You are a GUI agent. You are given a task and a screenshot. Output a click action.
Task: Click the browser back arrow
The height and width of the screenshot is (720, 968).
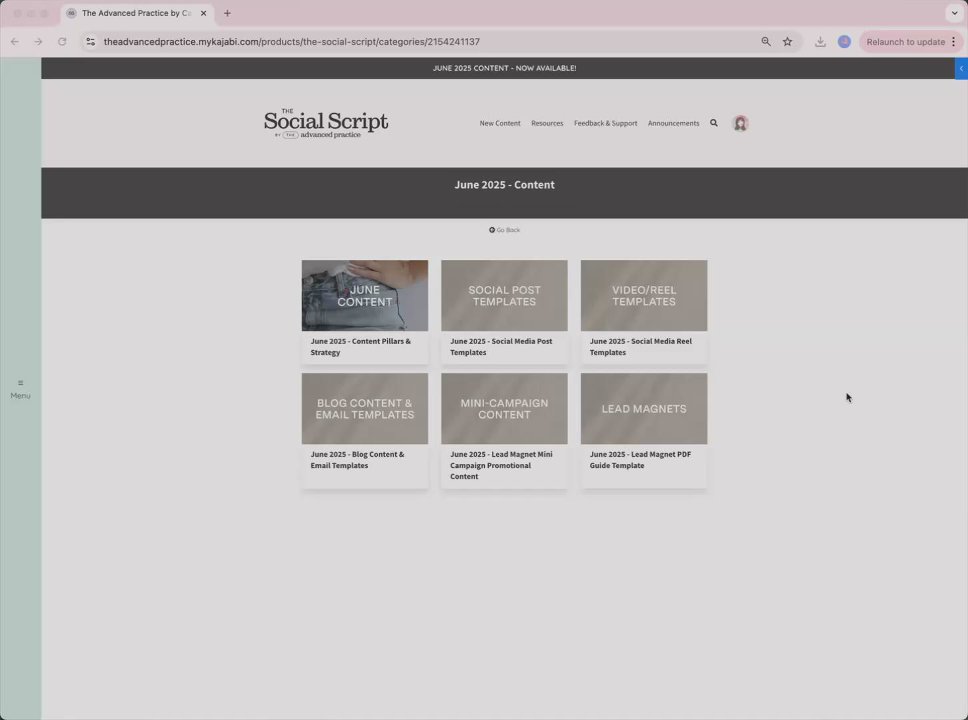15,42
